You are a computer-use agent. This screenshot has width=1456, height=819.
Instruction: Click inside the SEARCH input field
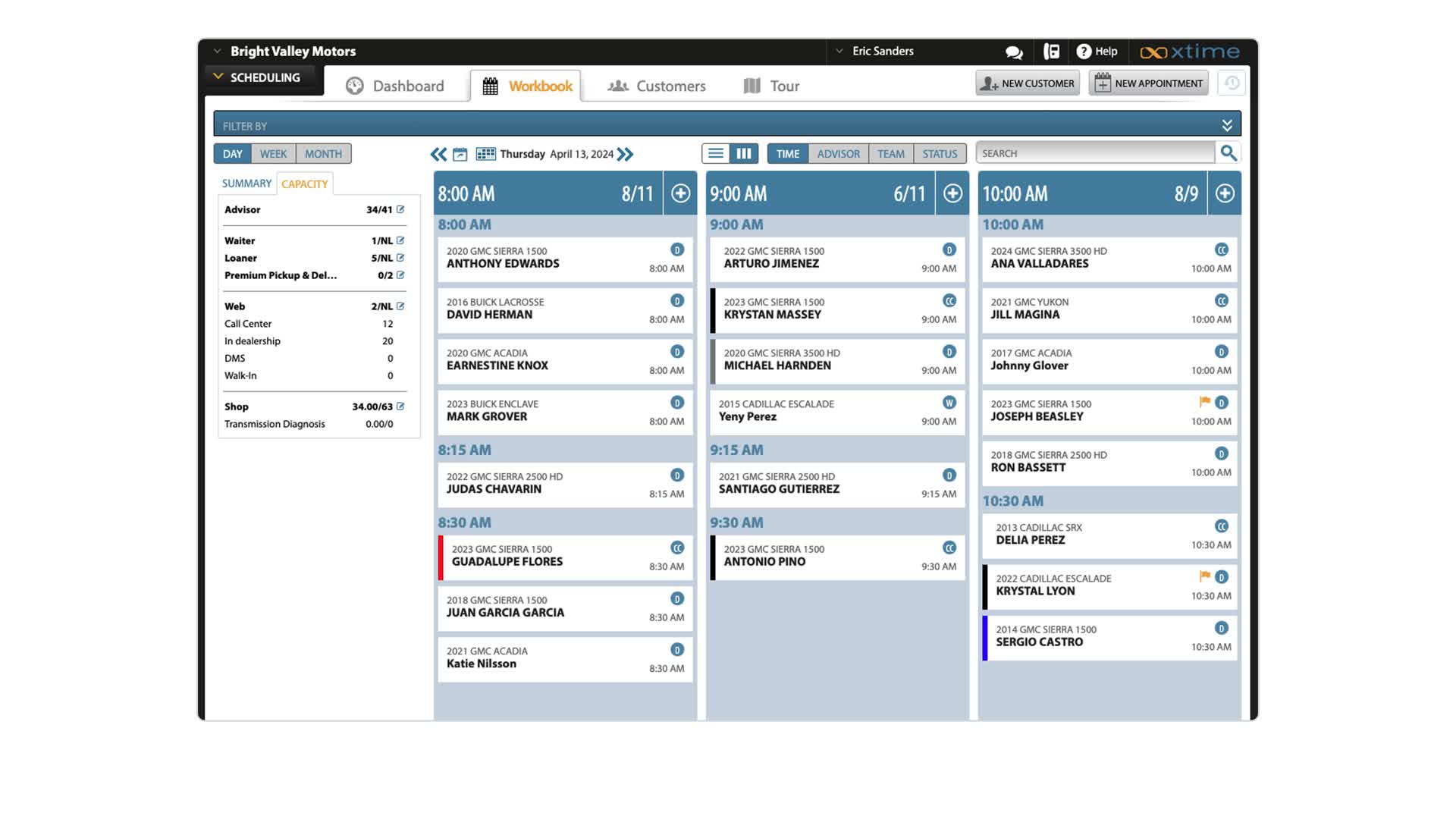tap(1092, 152)
